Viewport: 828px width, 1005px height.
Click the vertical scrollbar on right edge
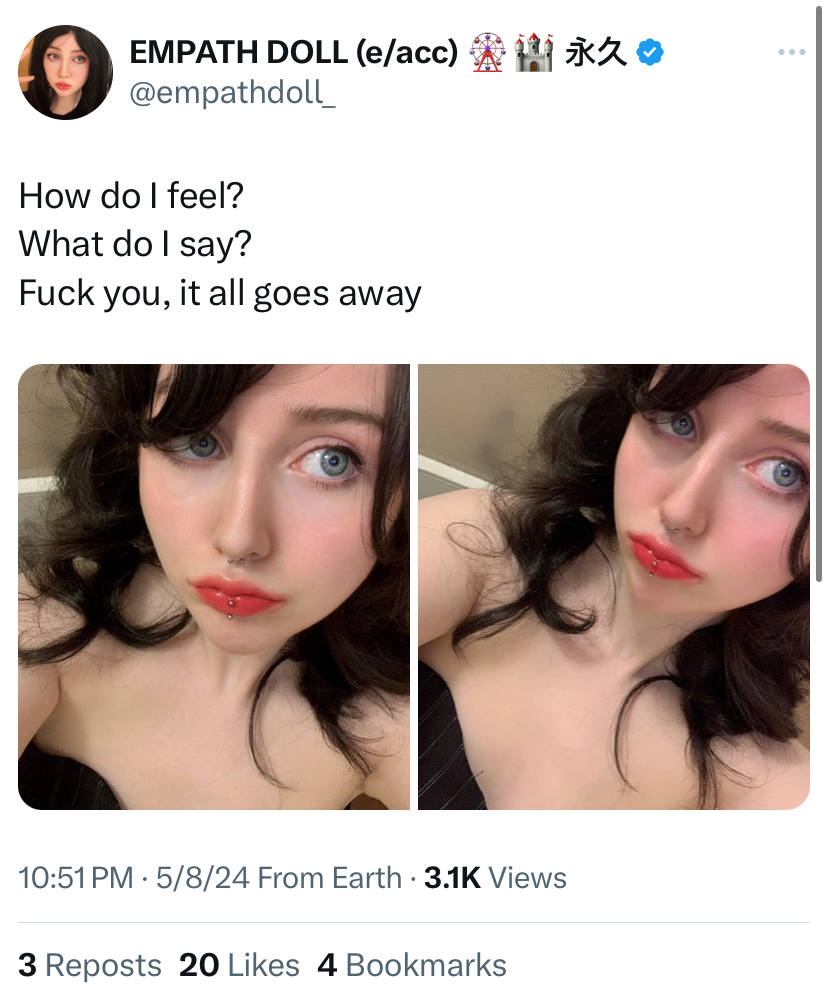point(818,295)
